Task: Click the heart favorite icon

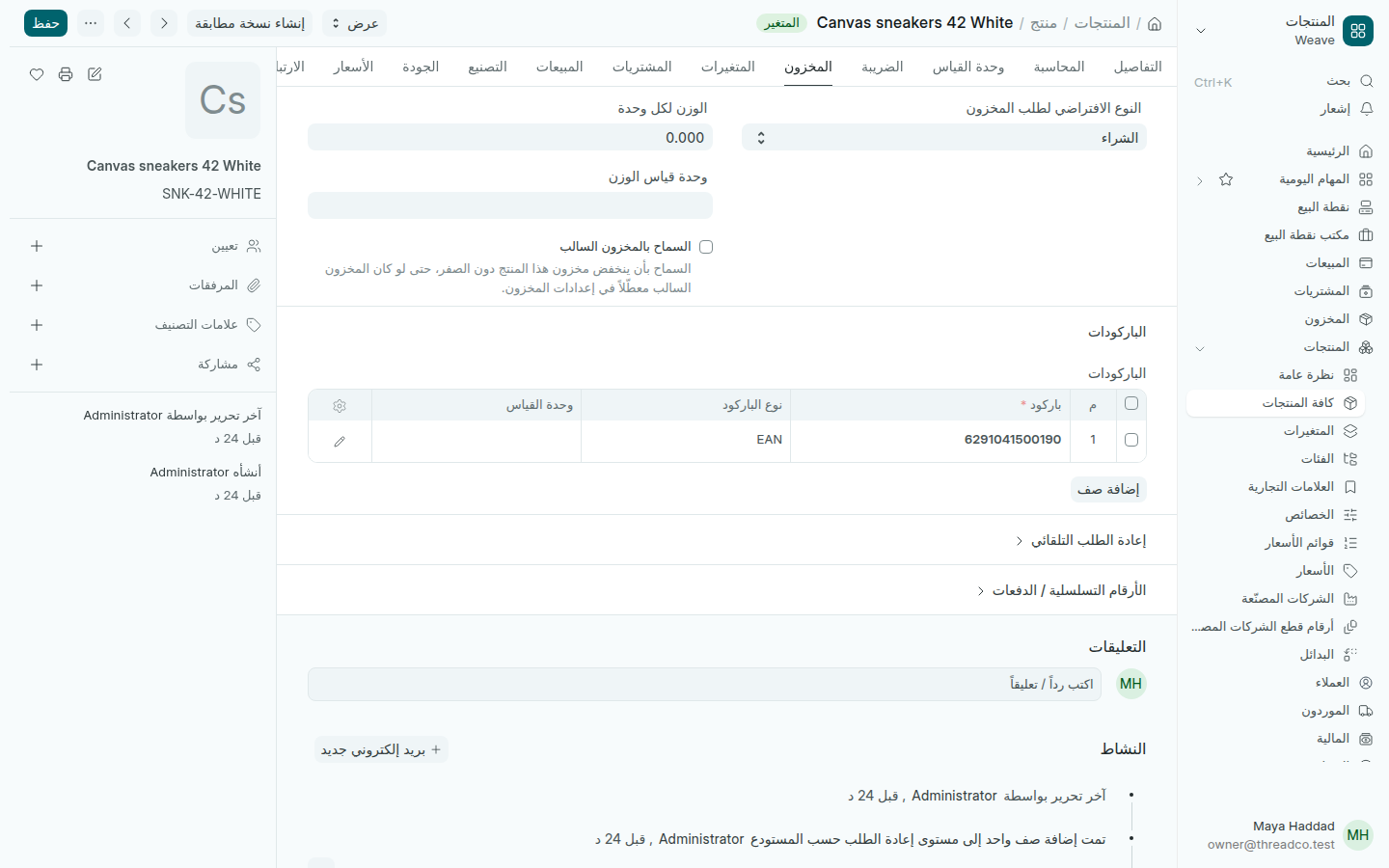Action: [37, 74]
